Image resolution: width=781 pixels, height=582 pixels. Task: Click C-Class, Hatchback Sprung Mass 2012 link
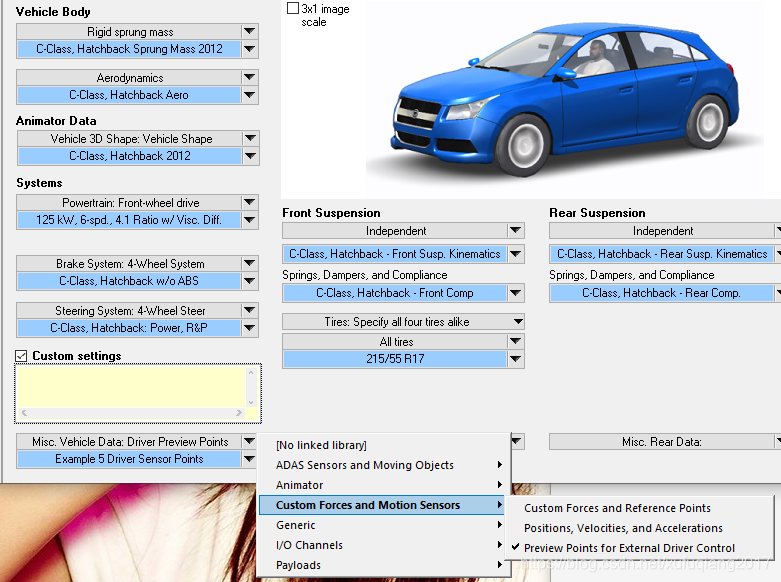129,49
